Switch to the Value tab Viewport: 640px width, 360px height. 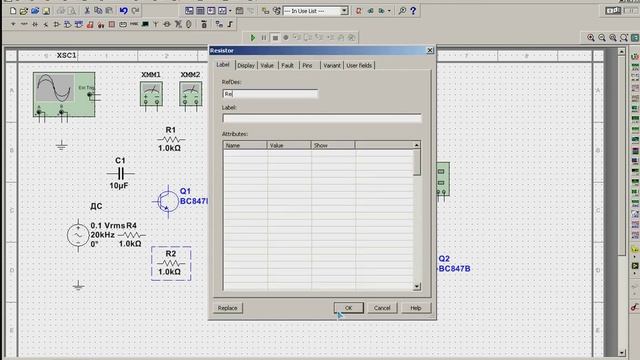[x=267, y=65]
